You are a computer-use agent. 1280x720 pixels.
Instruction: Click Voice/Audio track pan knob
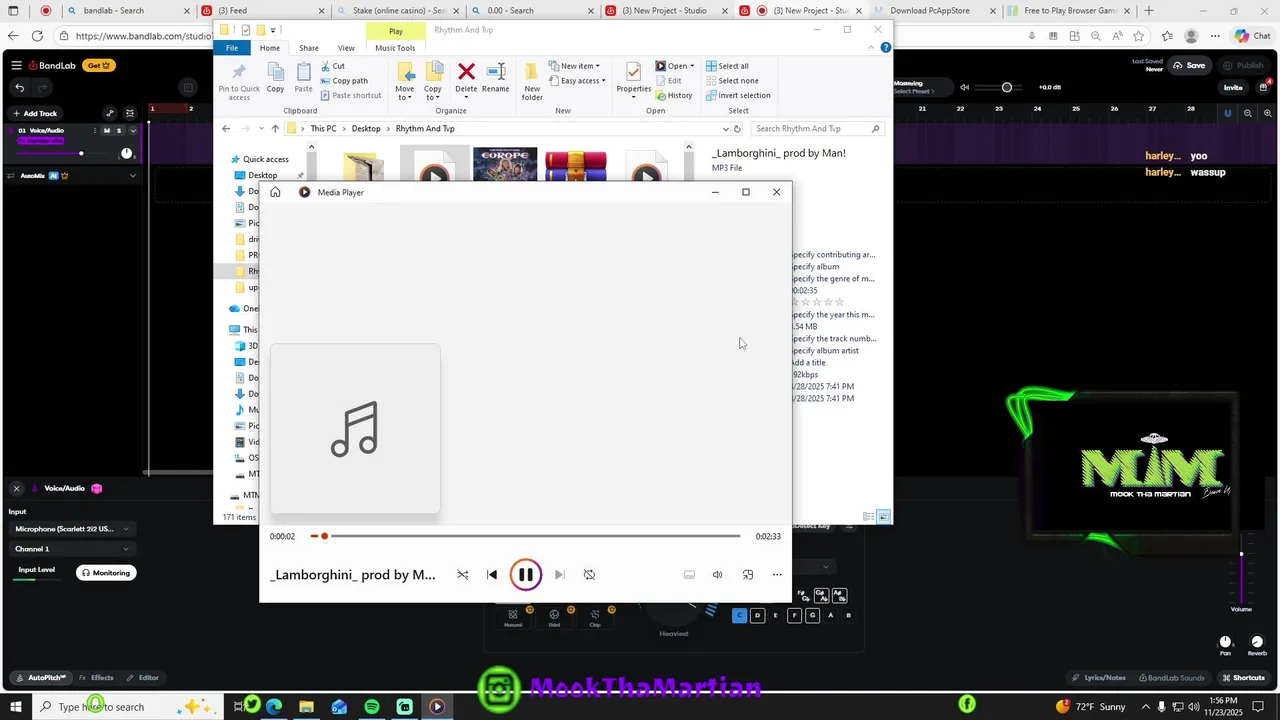[x=126, y=153]
